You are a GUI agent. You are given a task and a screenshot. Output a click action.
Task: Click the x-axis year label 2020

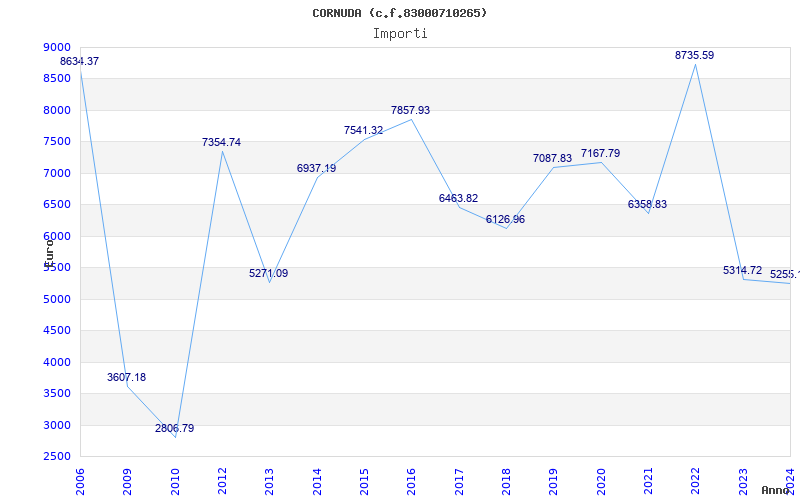click(x=601, y=482)
